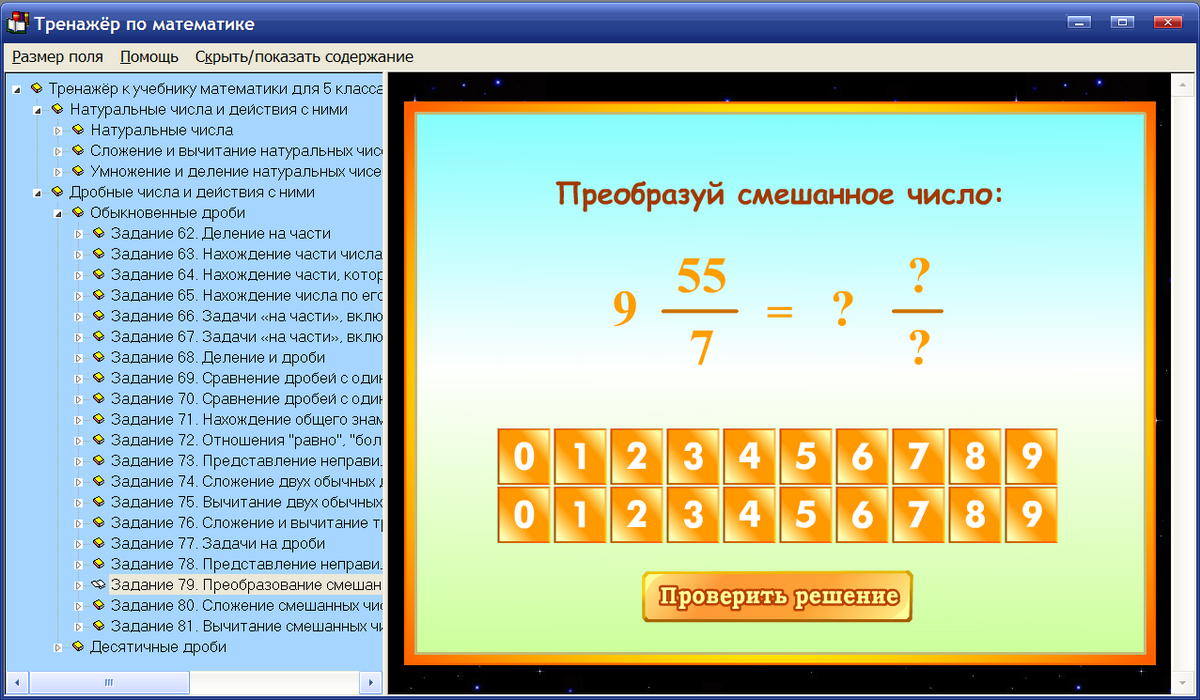1200x700 pixels.
Task: Select digit 7 tile in the top row
Action: point(918,456)
